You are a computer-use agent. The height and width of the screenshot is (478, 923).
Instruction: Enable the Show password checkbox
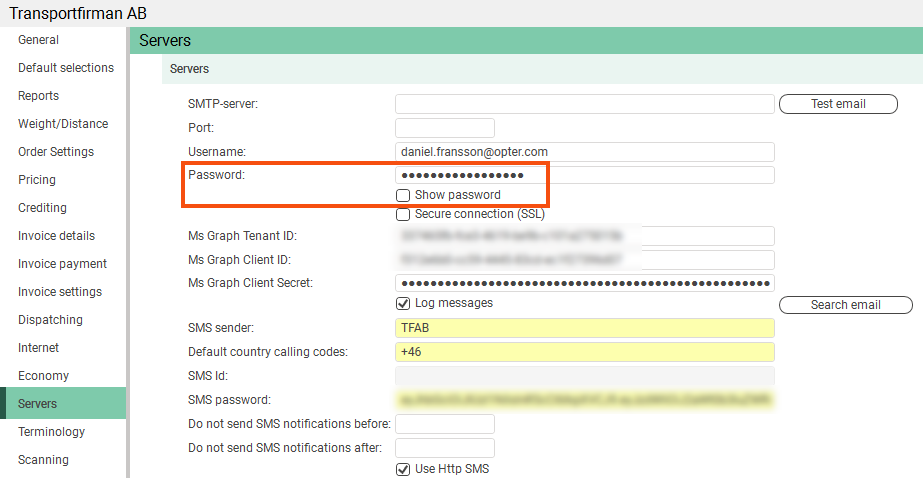(x=403, y=195)
